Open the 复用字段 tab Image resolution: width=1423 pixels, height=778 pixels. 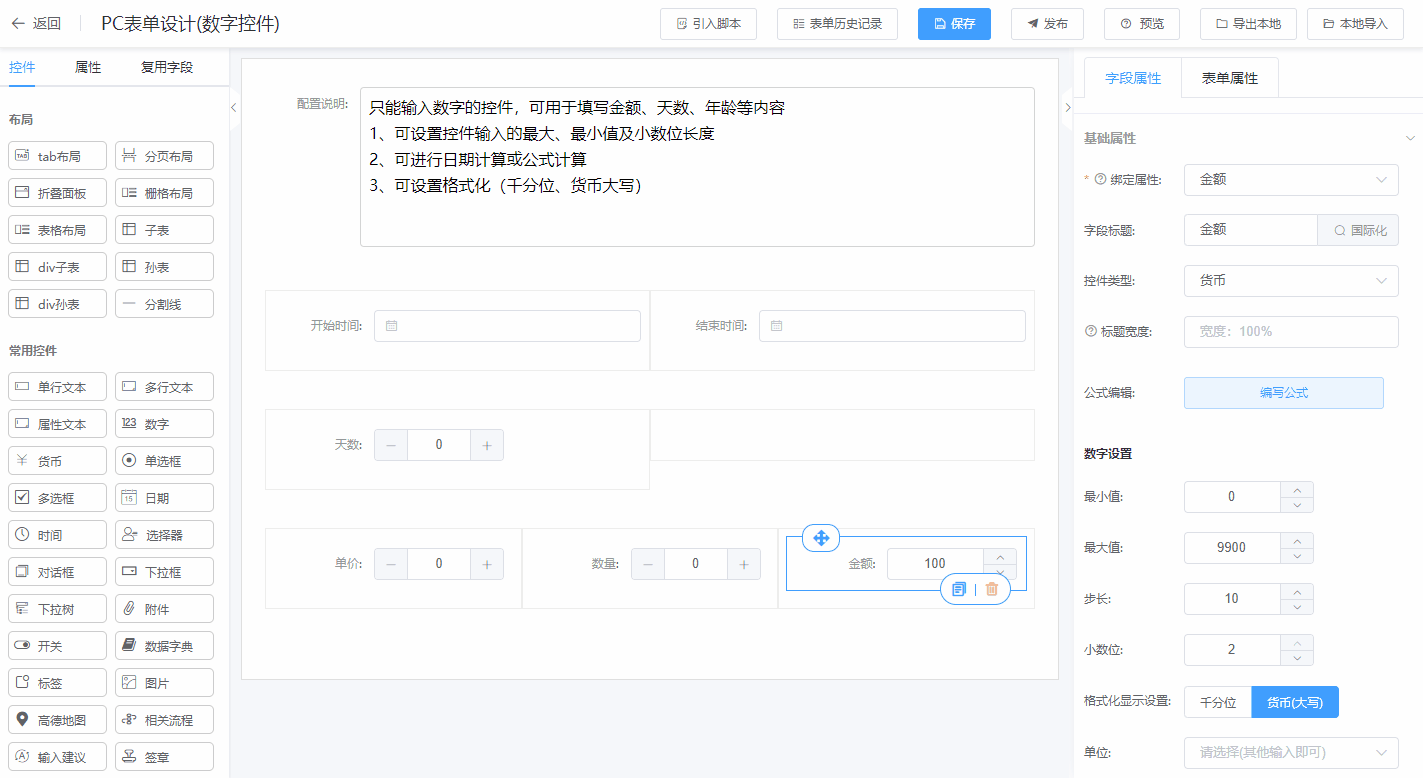click(166, 68)
